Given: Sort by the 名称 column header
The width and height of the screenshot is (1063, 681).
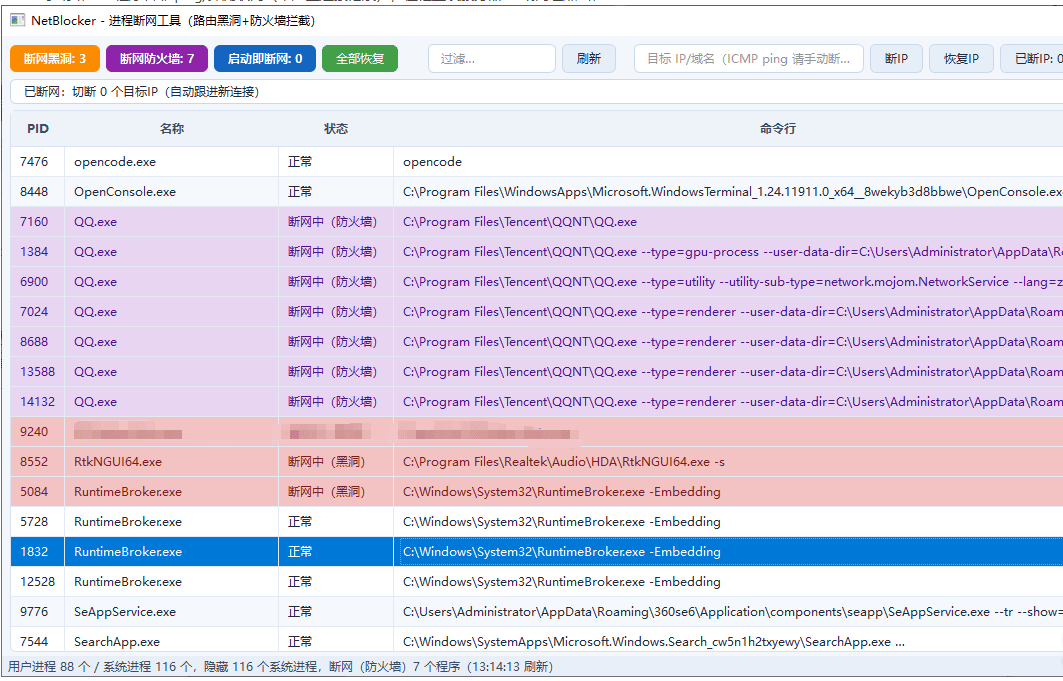Looking at the screenshot, I should pos(172,129).
